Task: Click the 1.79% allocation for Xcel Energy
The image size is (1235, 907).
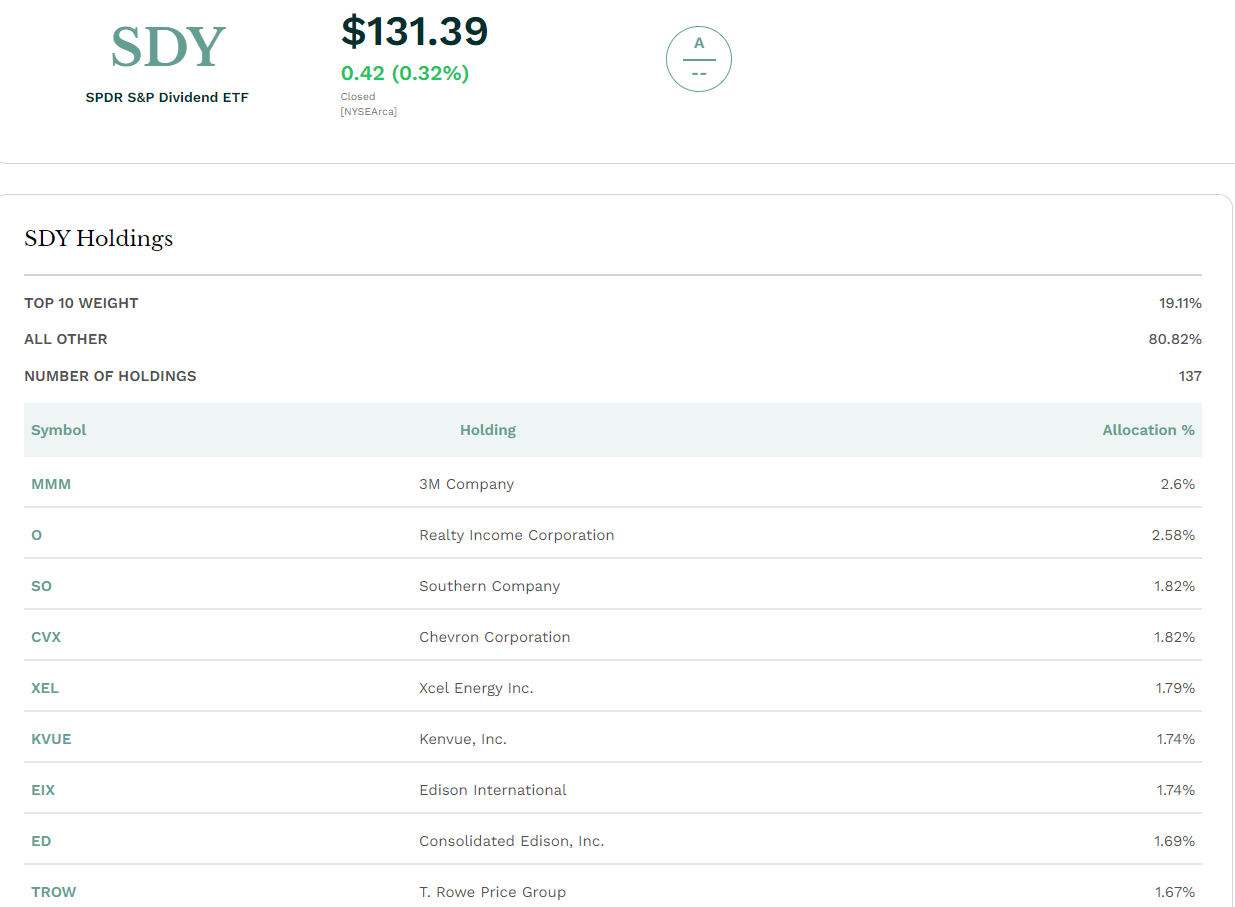Action: tap(1175, 688)
